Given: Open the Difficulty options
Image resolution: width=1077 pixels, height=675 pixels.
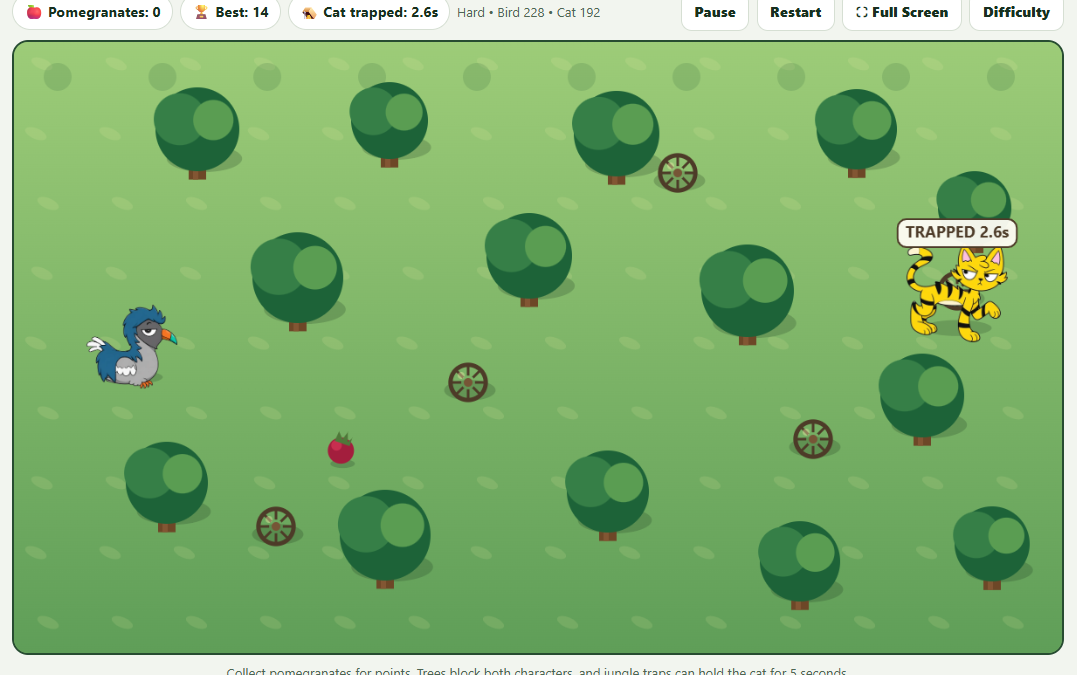Looking at the screenshot, I should point(1016,12).
